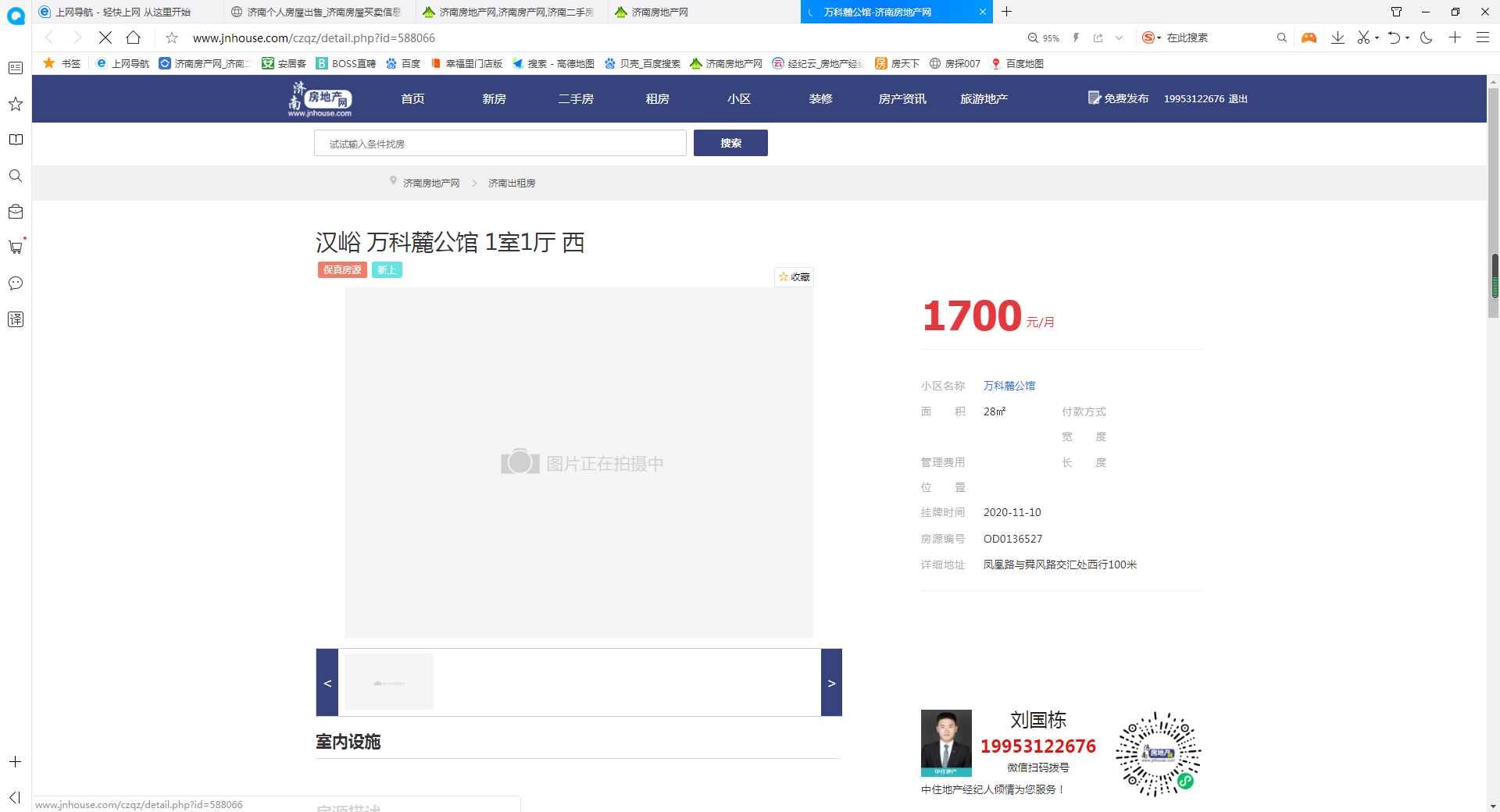This screenshot has width=1500, height=812.
Task: Open the game controller icon
Action: [1309, 37]
